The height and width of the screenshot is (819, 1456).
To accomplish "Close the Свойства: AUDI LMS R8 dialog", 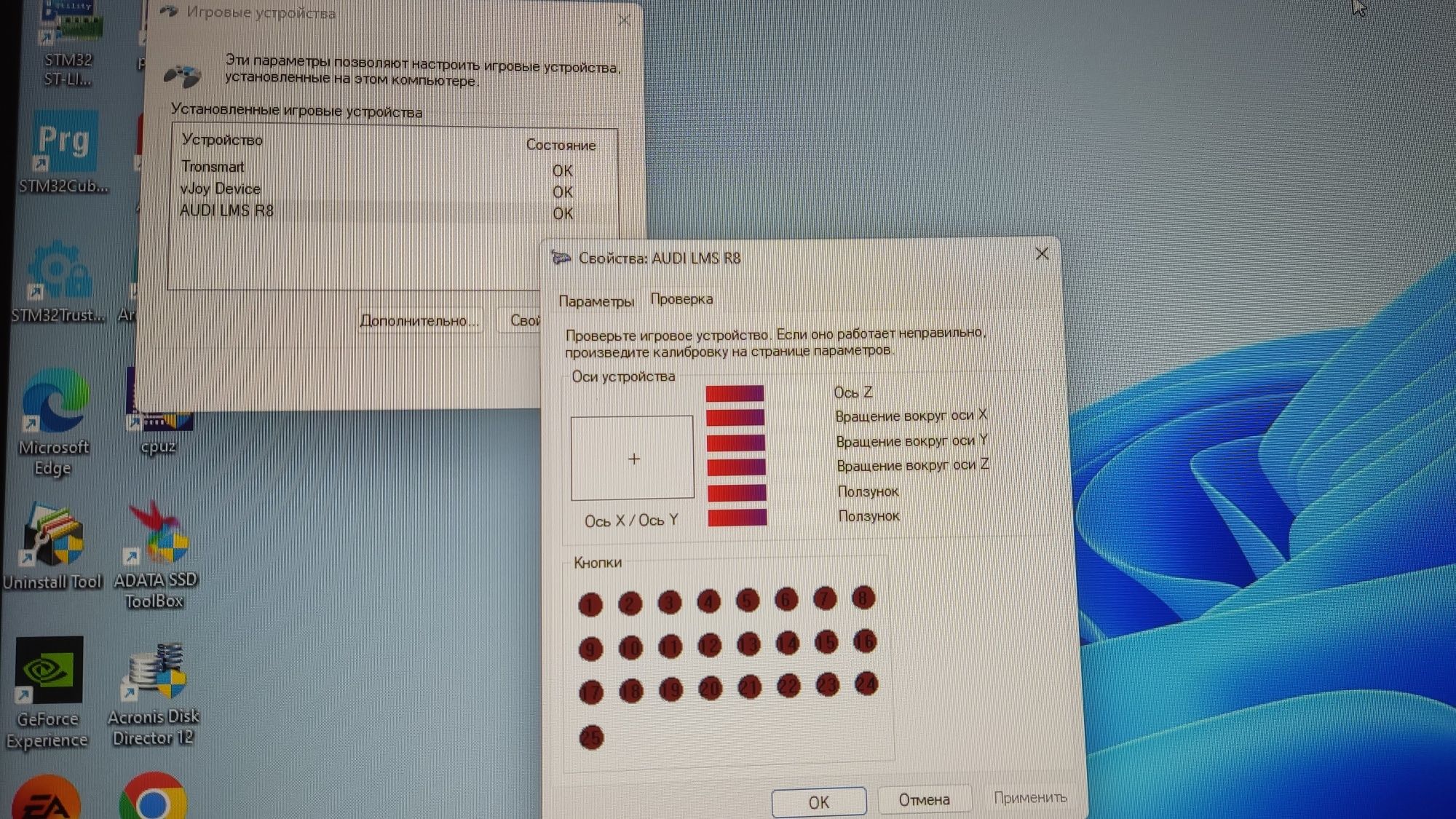I will click(x=1042, y=253).
